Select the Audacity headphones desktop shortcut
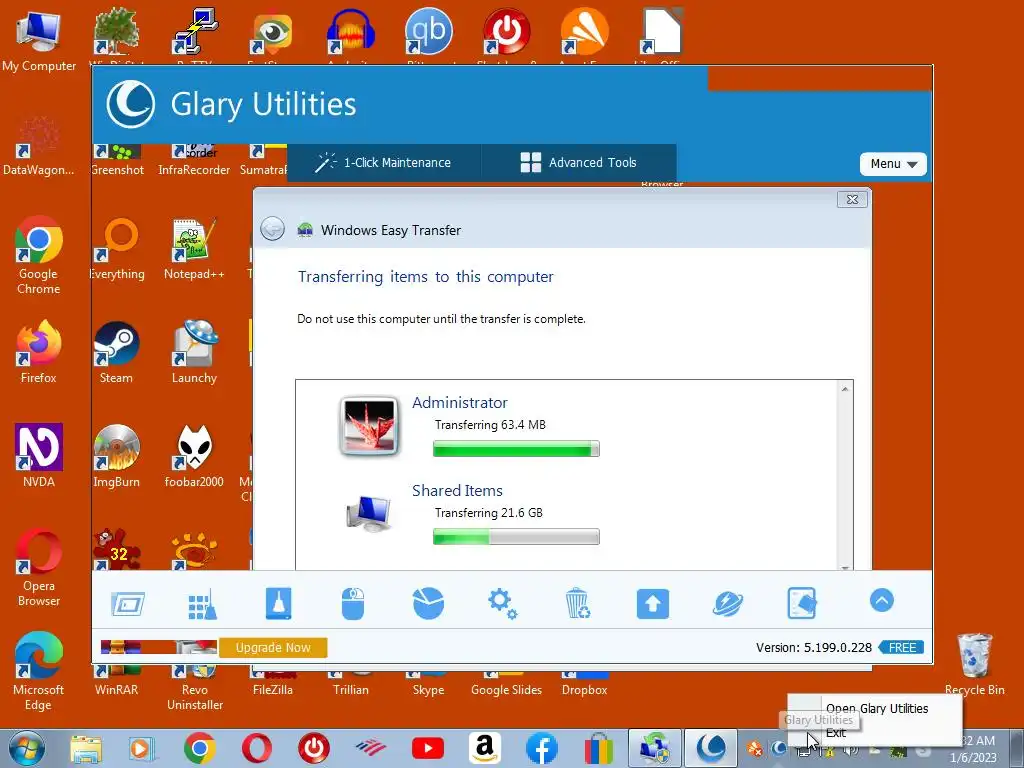The image size is (1024, 768). (x=351, y=34)
